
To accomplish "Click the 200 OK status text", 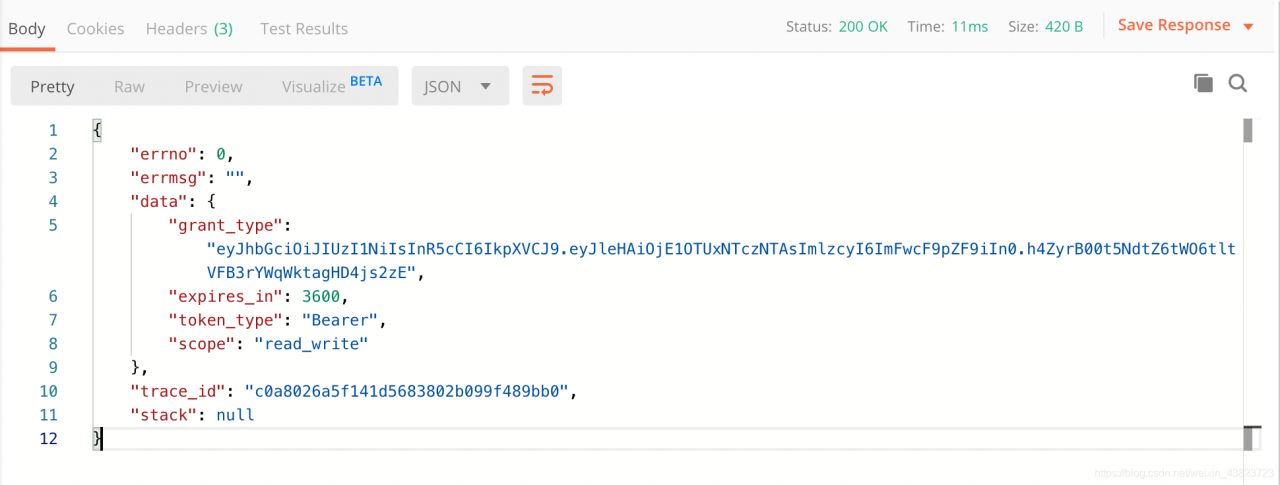I will tap(863, 27).
